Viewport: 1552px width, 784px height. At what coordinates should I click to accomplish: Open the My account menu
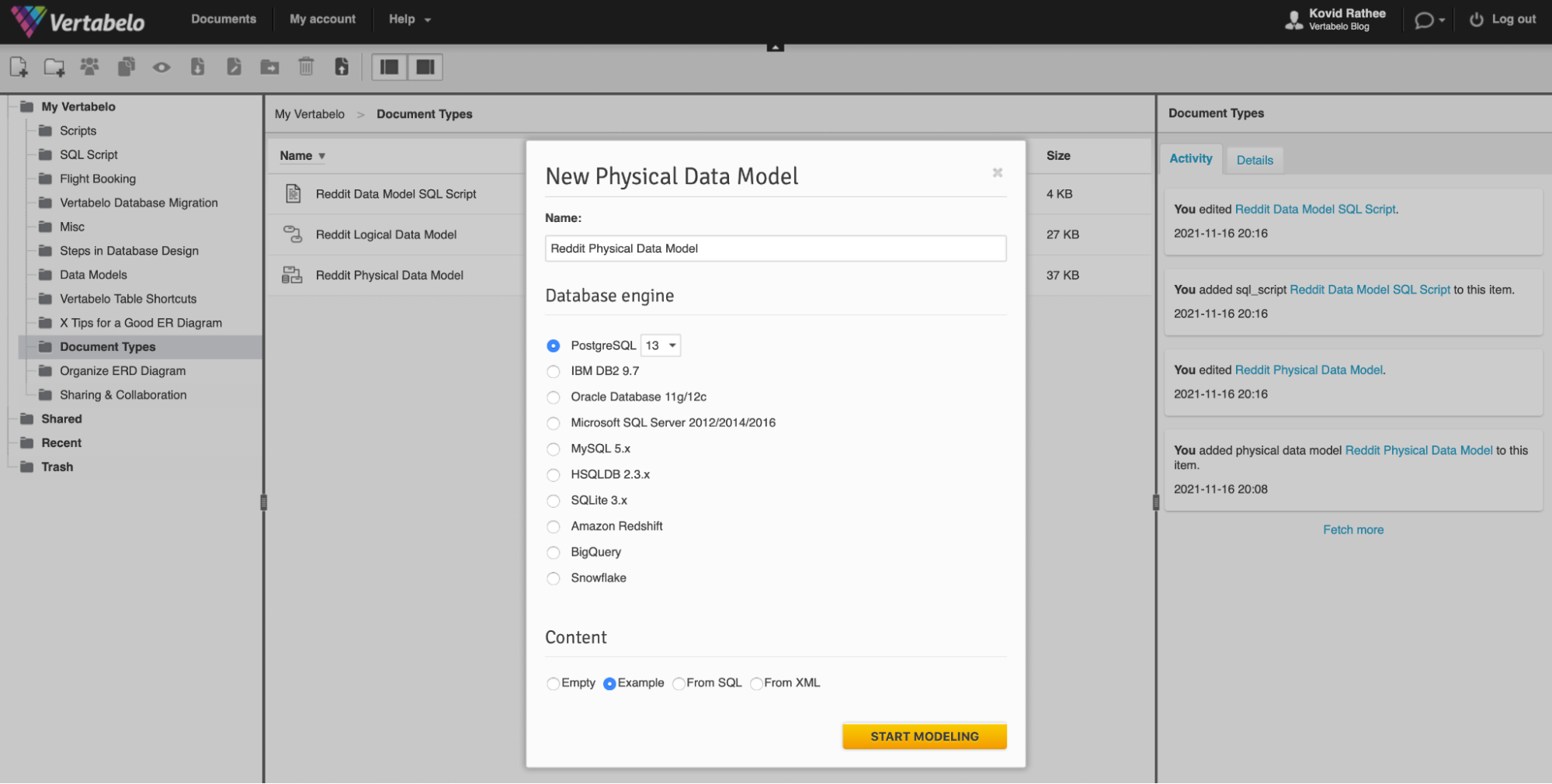[x=323, y=19]
